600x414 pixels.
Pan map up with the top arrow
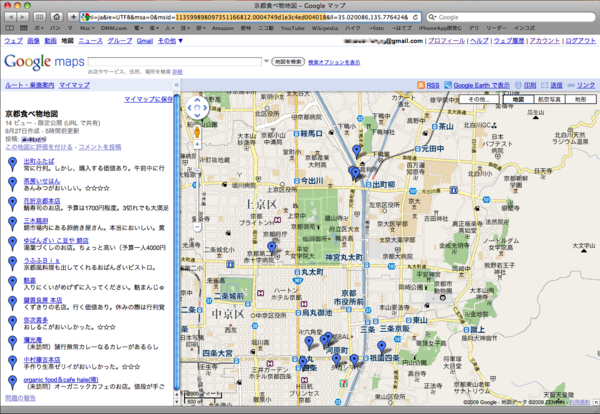pos(197,100)
